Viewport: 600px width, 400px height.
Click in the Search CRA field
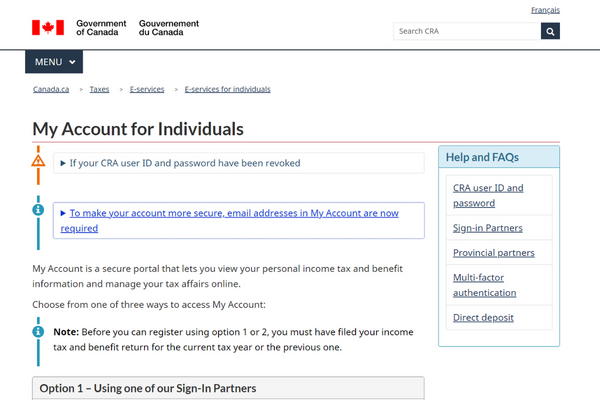(x=467, y=31)
